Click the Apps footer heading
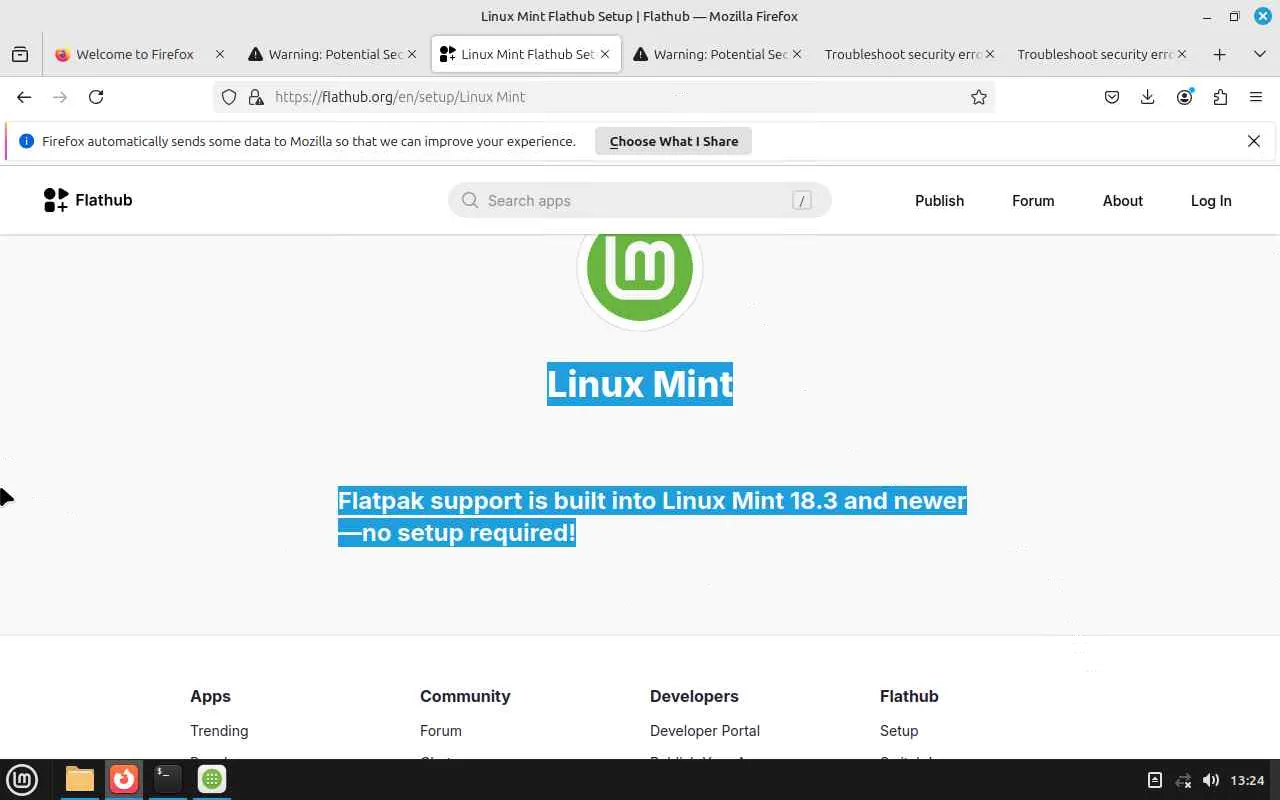 (x=210, y=696)
